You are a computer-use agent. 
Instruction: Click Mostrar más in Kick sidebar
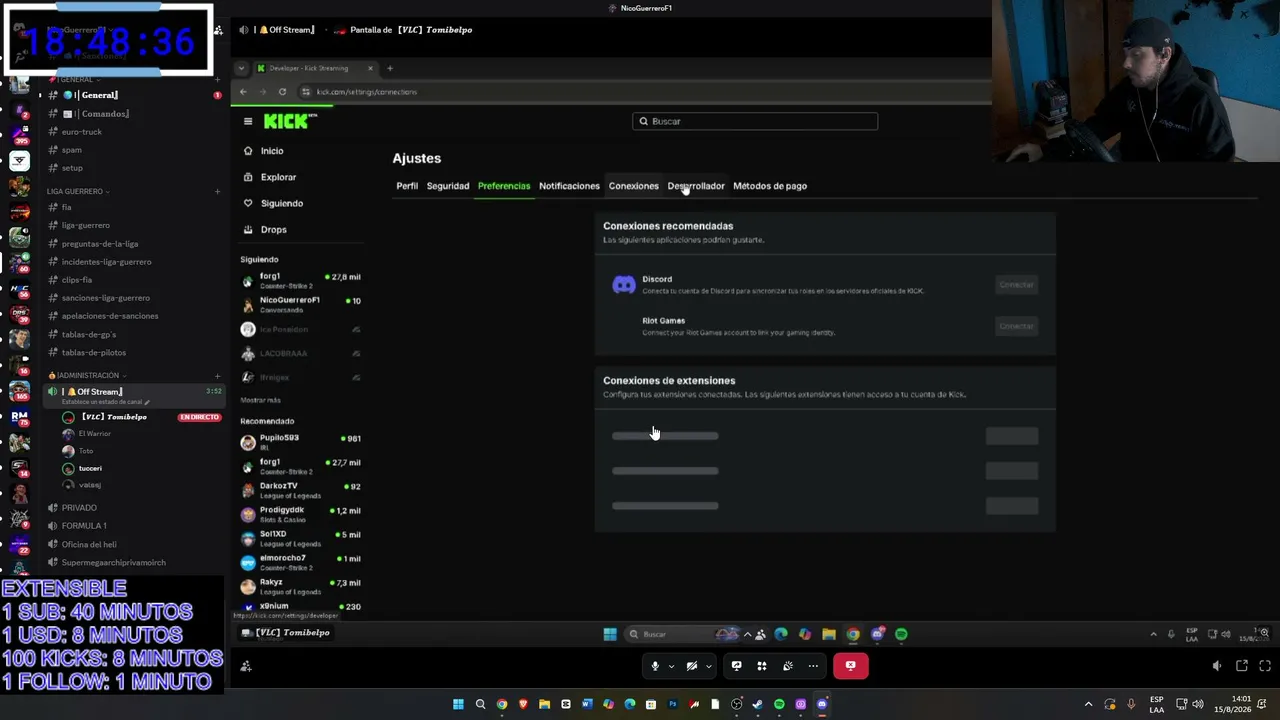(x=260, y=400)
